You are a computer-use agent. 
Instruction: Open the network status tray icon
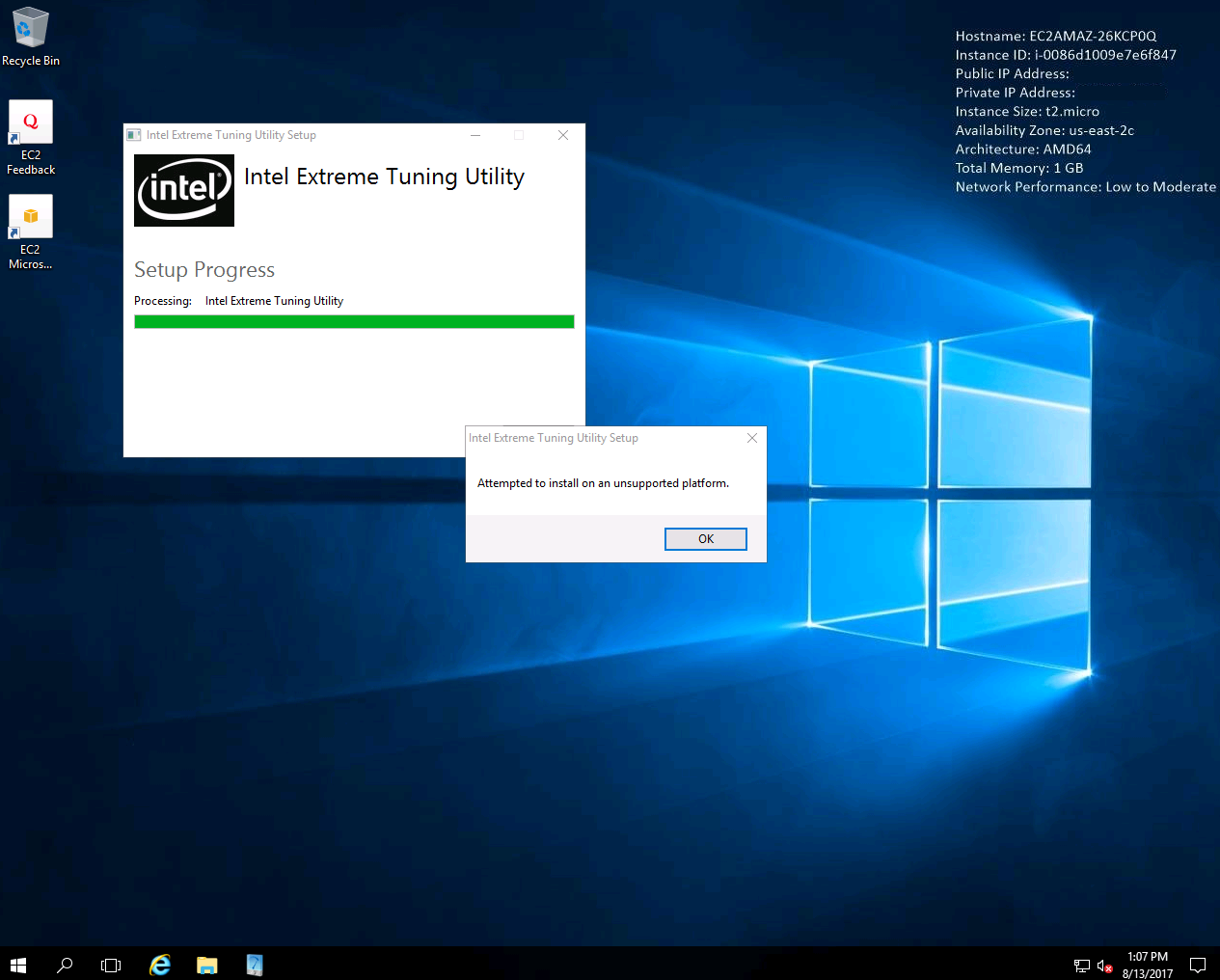(x=1082, y=966)
